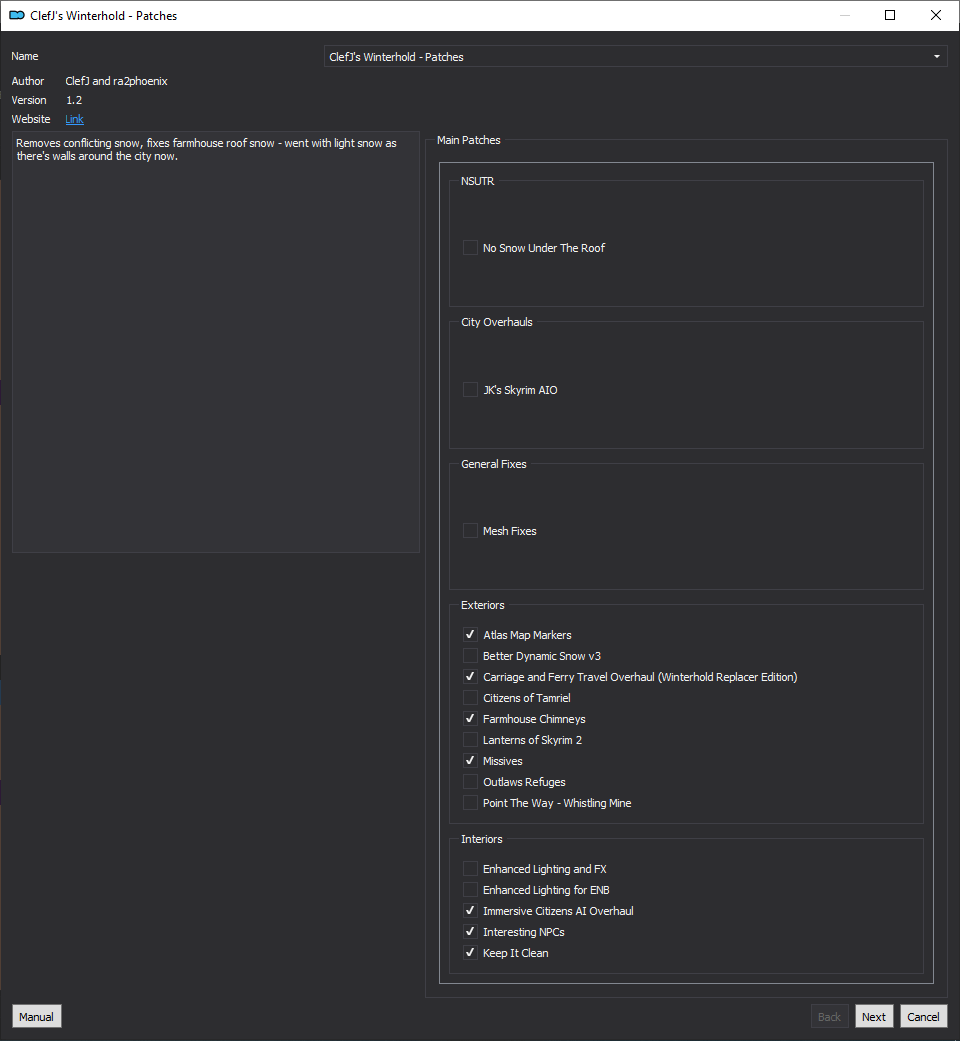Maximize the installer window

(890, 15)
